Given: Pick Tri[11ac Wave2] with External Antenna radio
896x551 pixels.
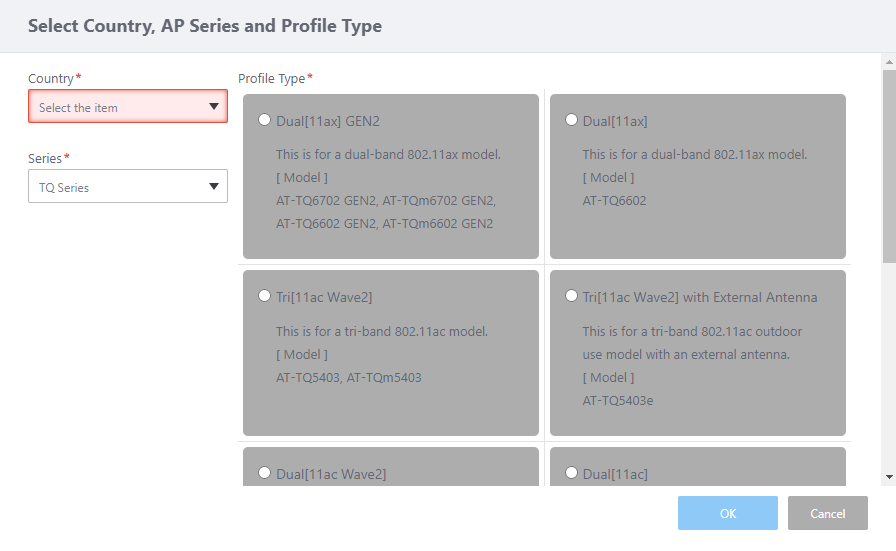Looking at the screenshot, I should pyautogui.click(x=571, y=296).
